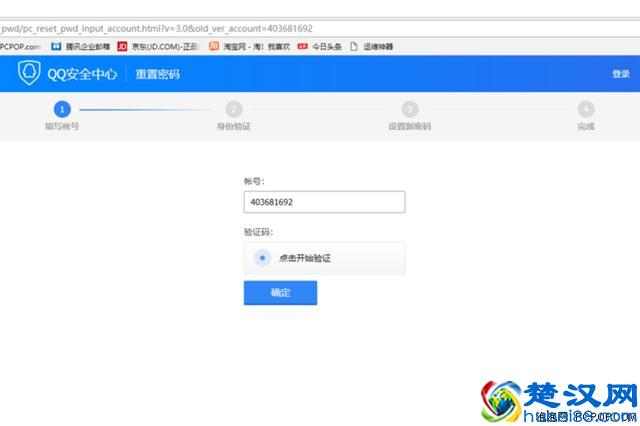
Task: Click the 登录 link in header
Action: pyautogui.click(x=621, y=74)
